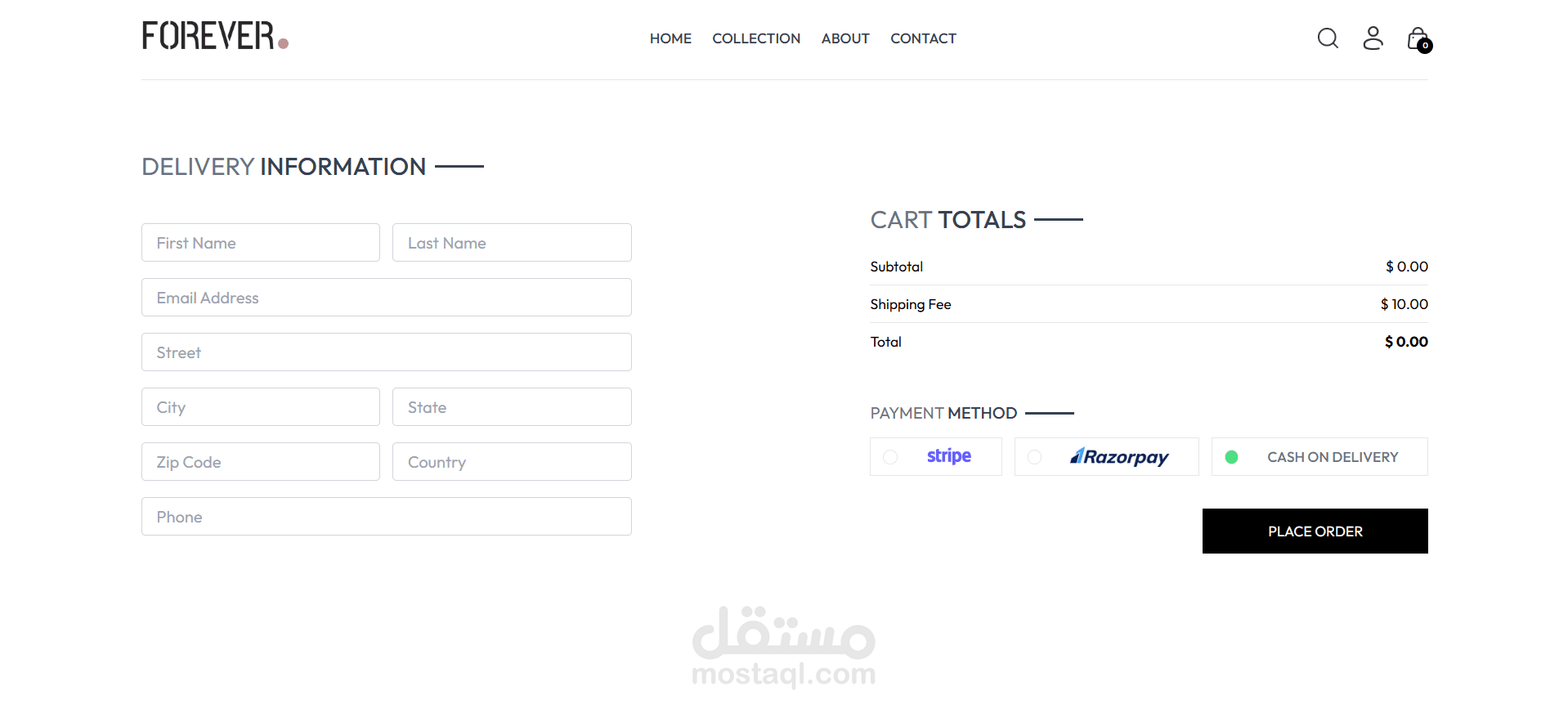The image size is (1568, 704).
Task: Click the Shipping Fee label
Action: click(x=911, y=304)
